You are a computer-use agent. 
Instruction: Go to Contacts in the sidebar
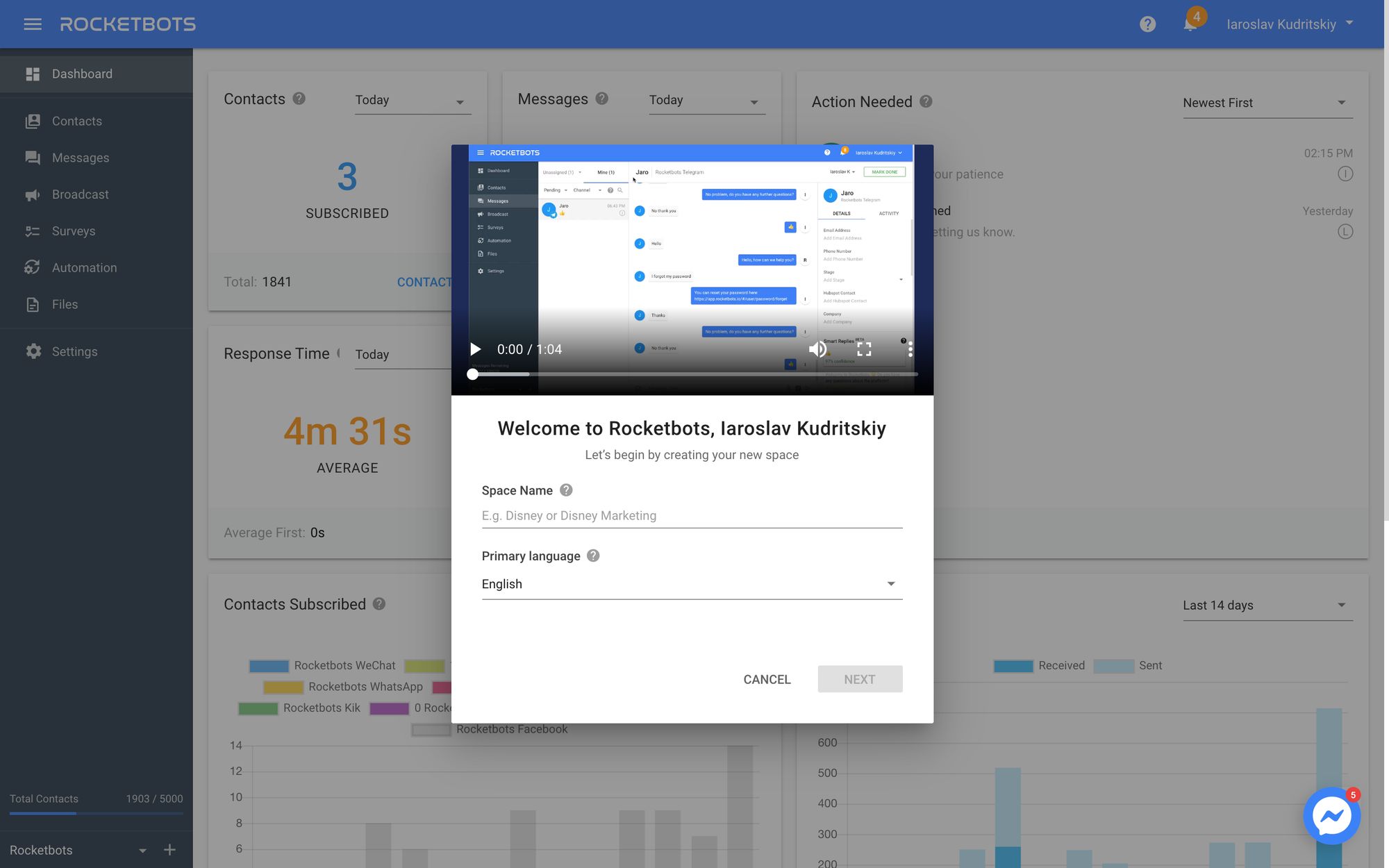[97, 121]
